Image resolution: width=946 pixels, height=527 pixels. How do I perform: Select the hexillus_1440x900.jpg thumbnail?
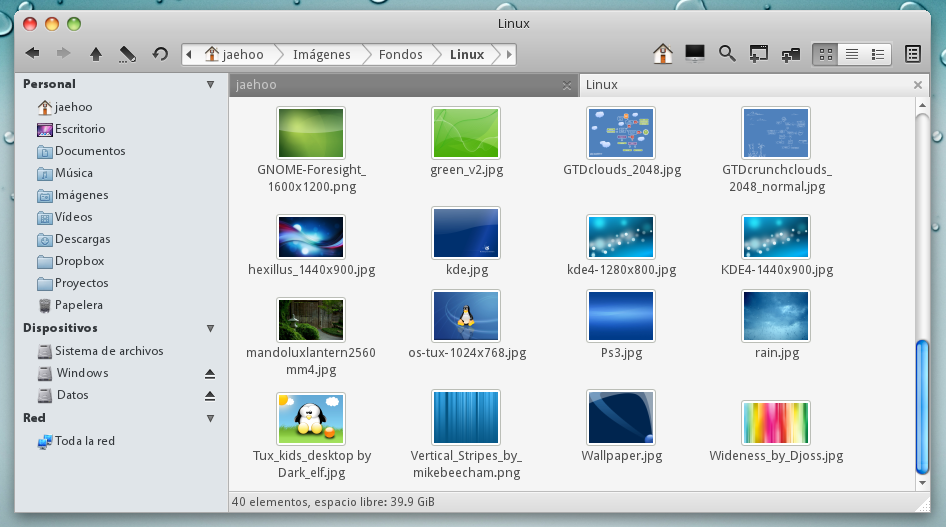point(311,237)
